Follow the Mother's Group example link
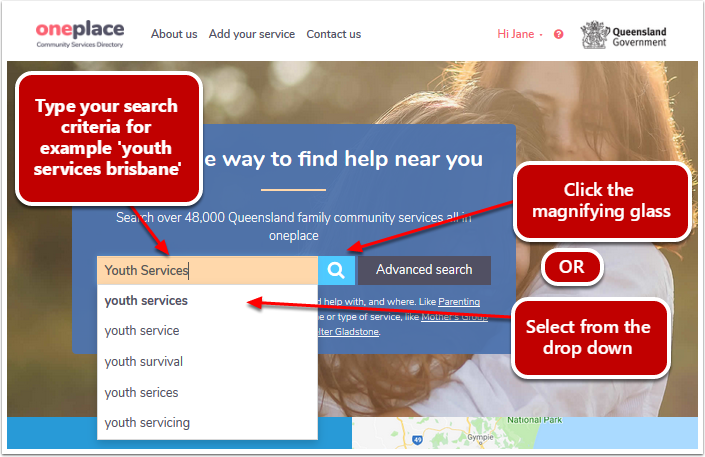This screenshot has width=705, height=457. point(454,317)
